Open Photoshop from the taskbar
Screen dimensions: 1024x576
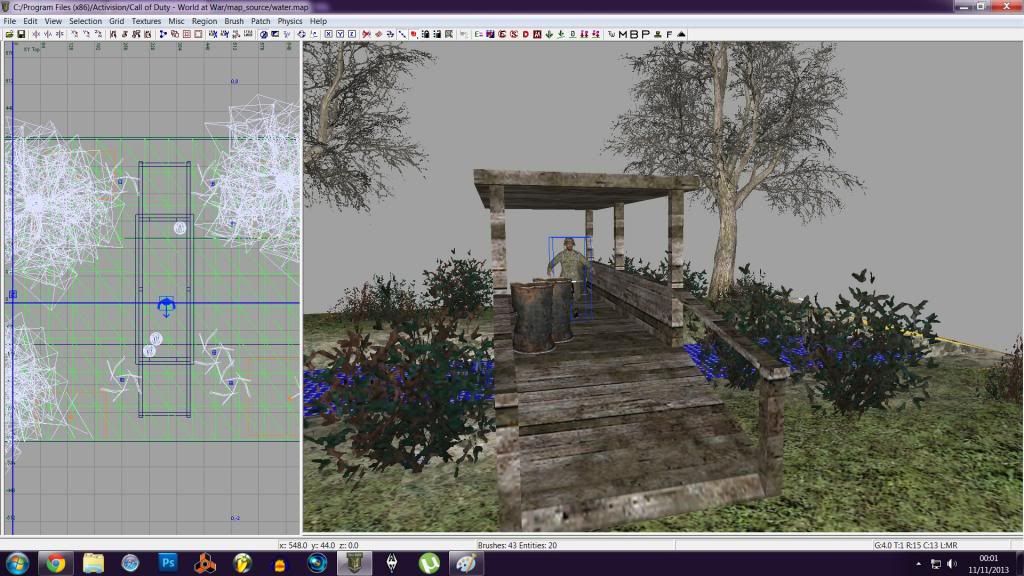[168, 563]
